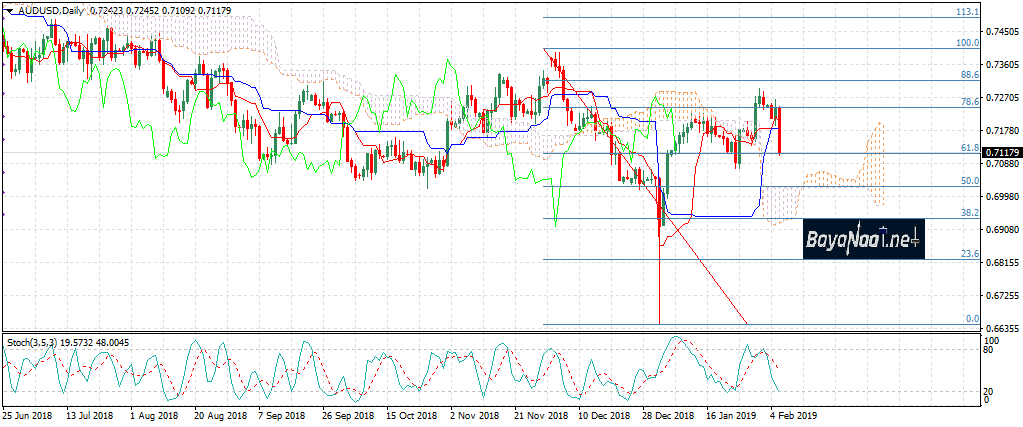Select the 0.66355 price axis value
The image size is (1023, 427).
click(x=1002, y=328)
